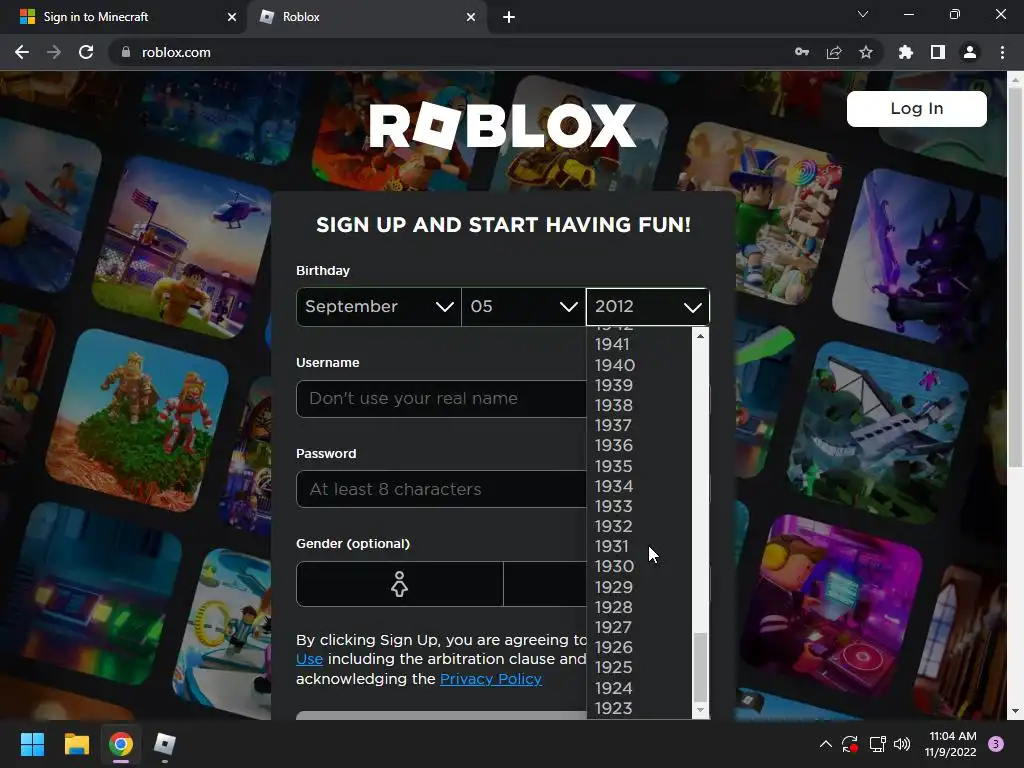The width and height of the screenshot is (1024, 768).
Task: Click the year list scroll-up arrow
Action: pyautogui.click(x=701, y=336)
